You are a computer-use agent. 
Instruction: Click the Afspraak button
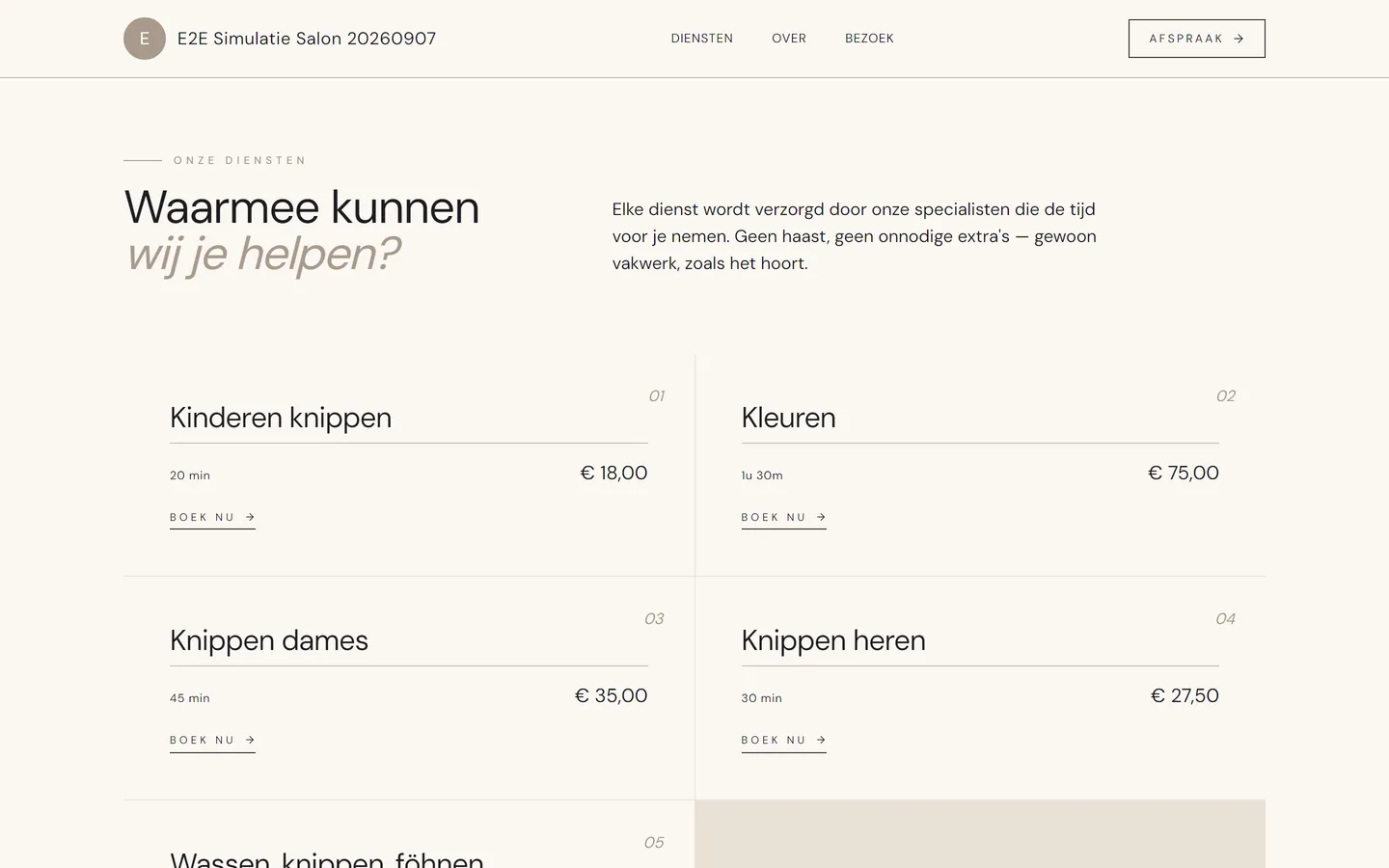click(x=1197, y=39)
